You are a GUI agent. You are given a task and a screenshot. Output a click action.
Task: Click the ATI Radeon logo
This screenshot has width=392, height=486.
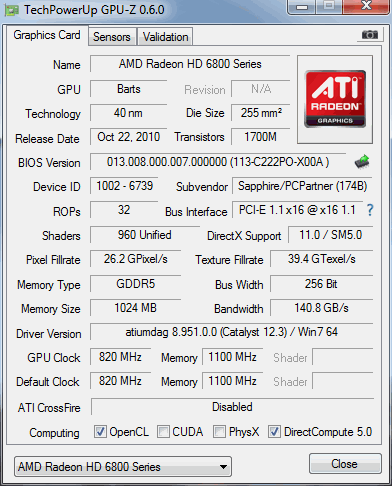click(x=335, y=99)
